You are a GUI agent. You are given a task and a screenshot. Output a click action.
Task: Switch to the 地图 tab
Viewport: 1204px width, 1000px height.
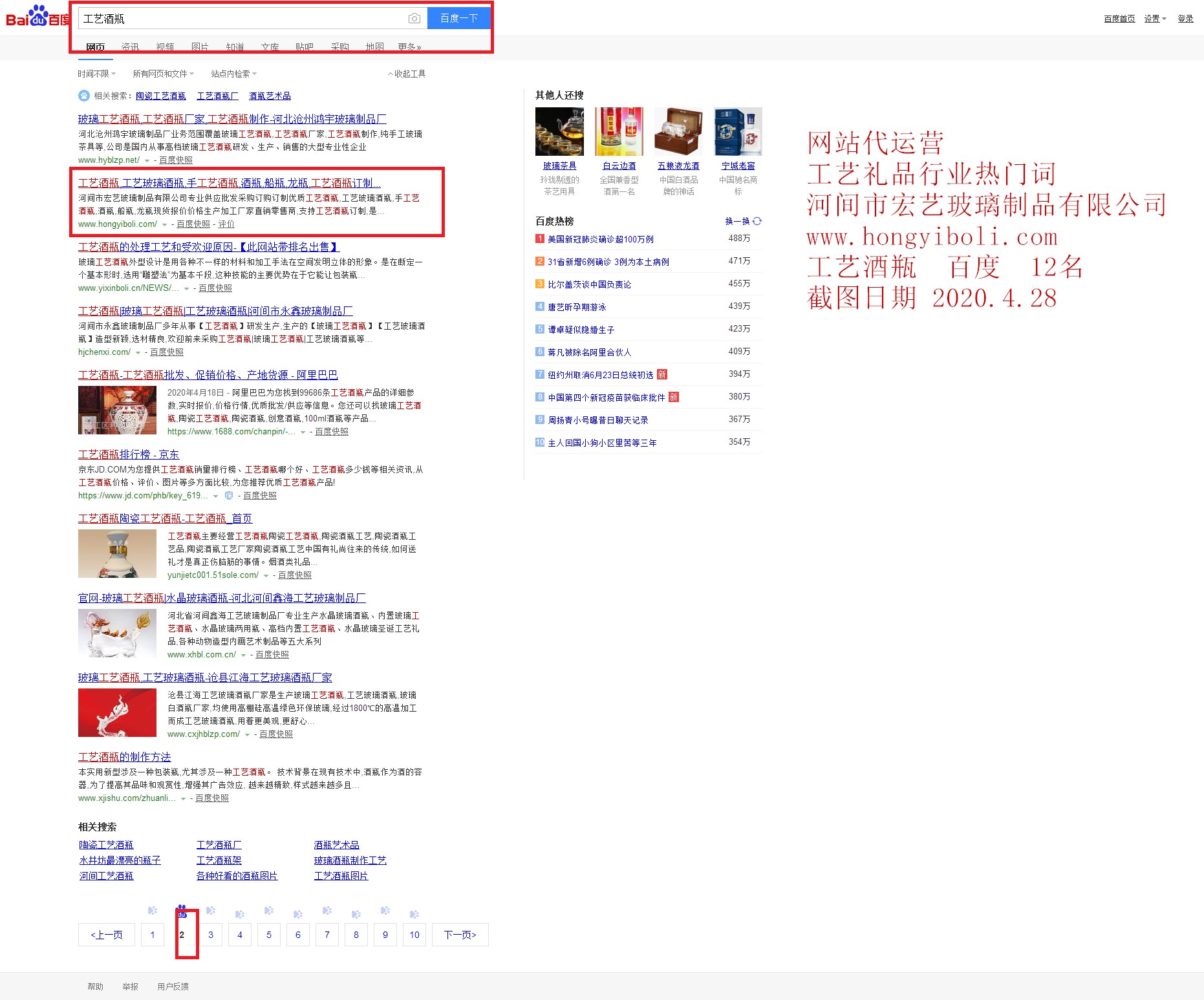tap(374, 47)
